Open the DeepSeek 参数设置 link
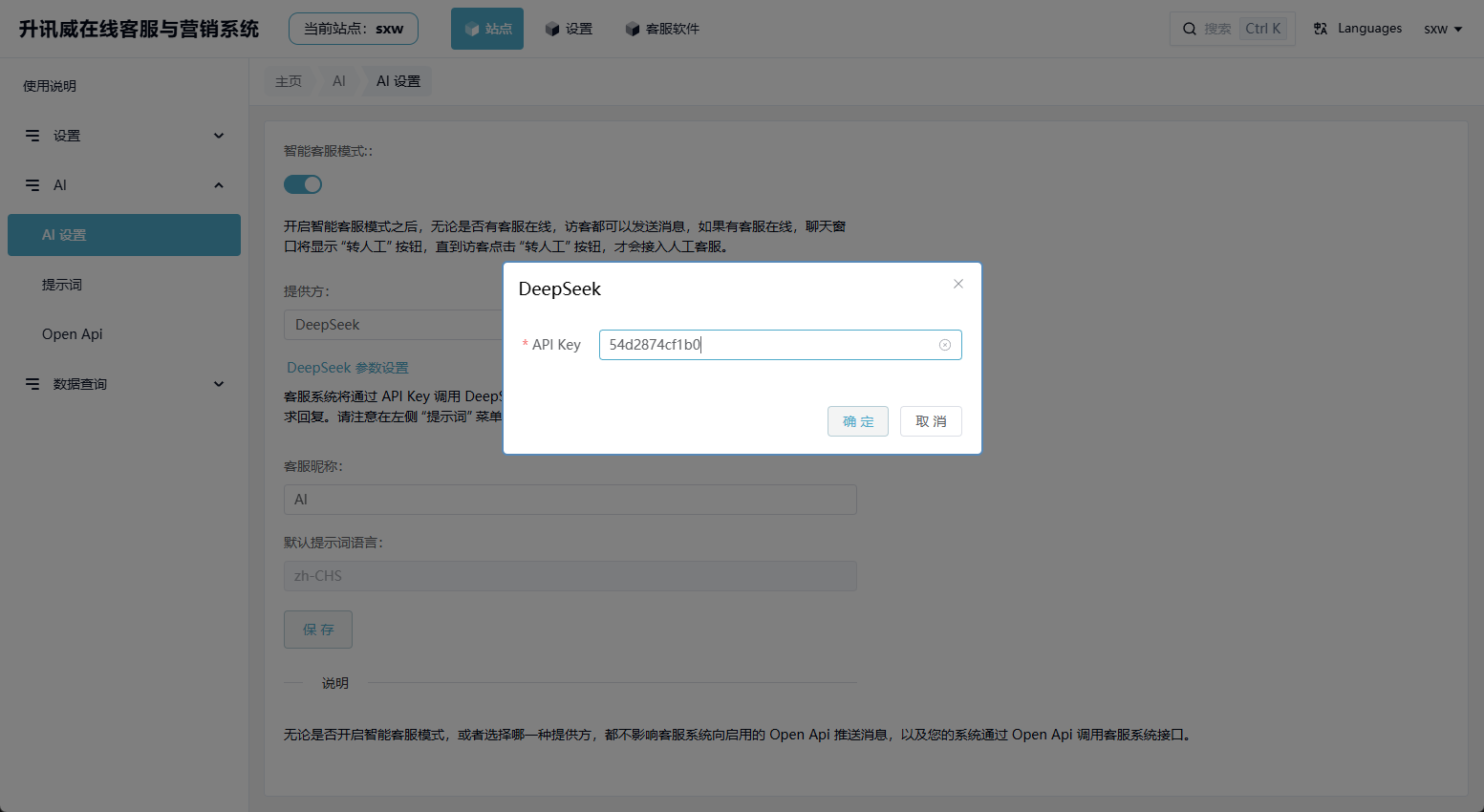1484x812 pixels. point(348,368)
